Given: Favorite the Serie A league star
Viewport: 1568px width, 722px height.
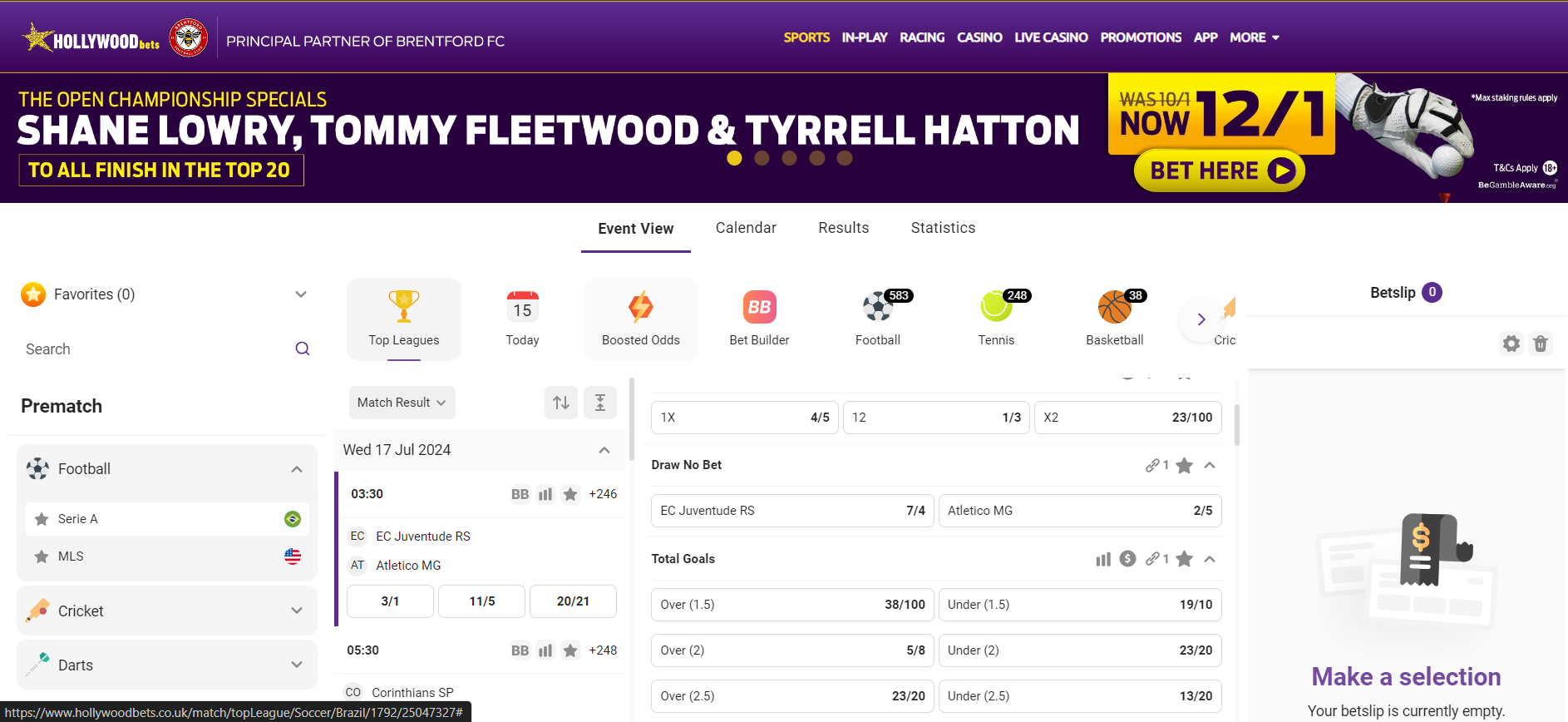Looking at the screenshot, I should point(42,519).
